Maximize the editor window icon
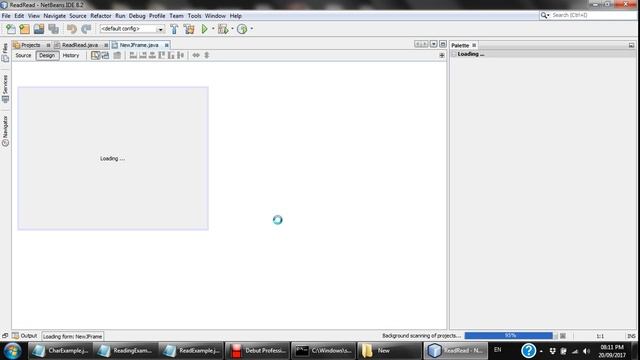The image size is (640, 360). (443, 44)
